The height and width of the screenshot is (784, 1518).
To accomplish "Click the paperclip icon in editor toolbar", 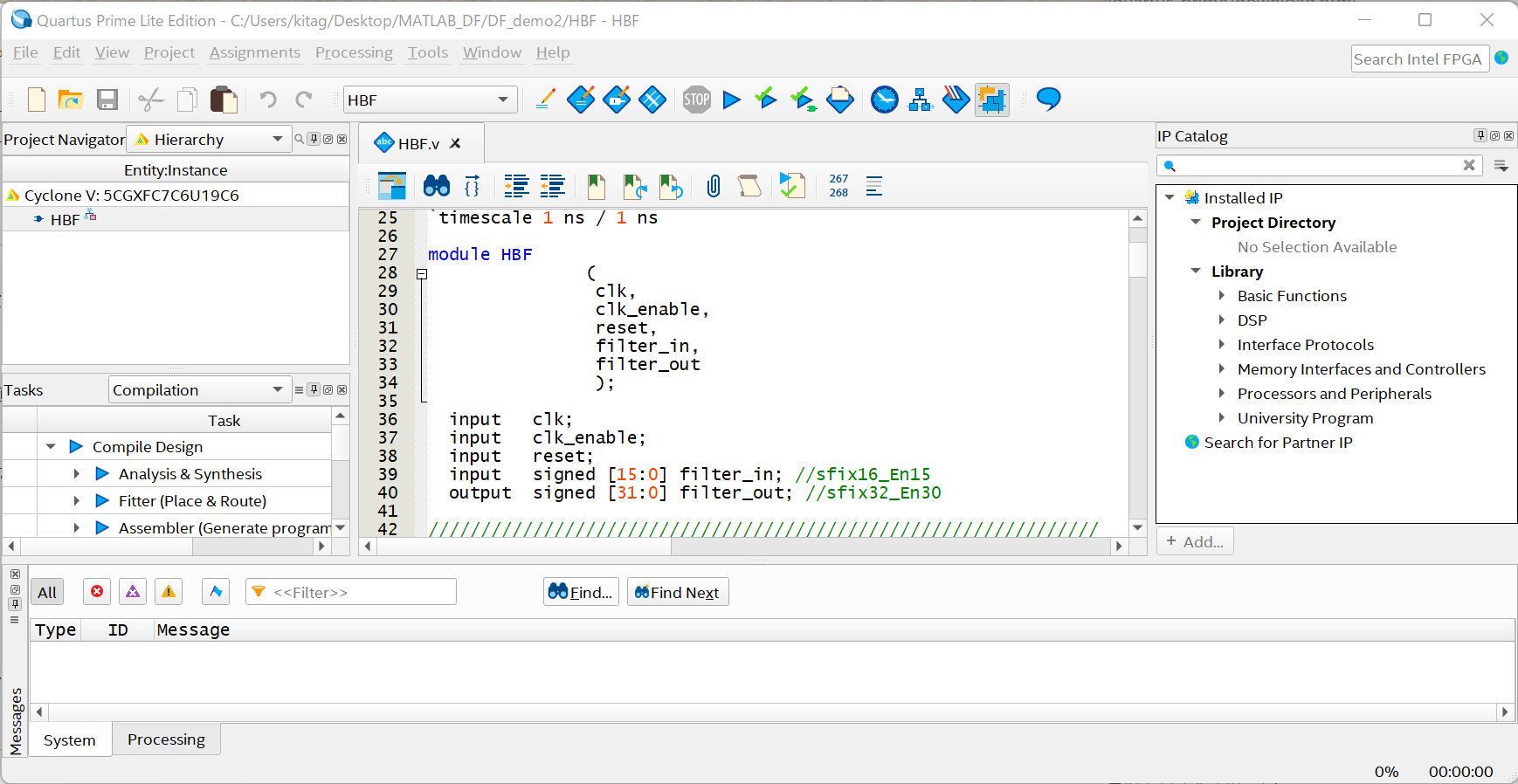I will [714, 186].
